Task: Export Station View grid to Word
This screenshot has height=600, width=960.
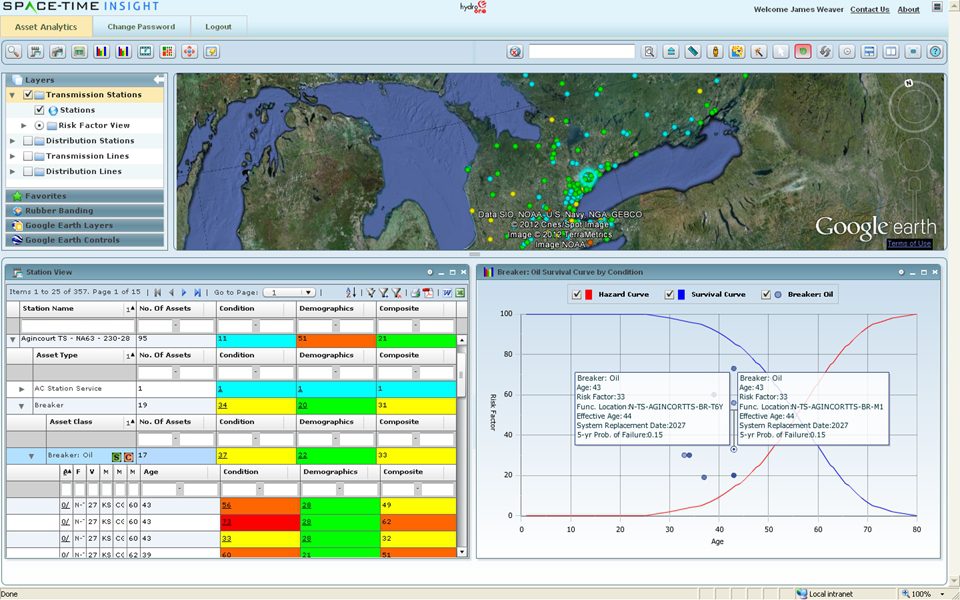Action: click(445, 290)
